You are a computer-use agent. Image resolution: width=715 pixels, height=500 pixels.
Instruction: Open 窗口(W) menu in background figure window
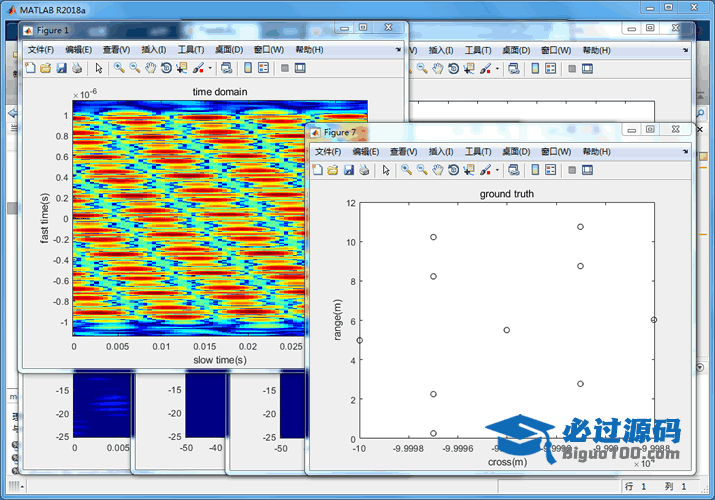coord(556,50)
